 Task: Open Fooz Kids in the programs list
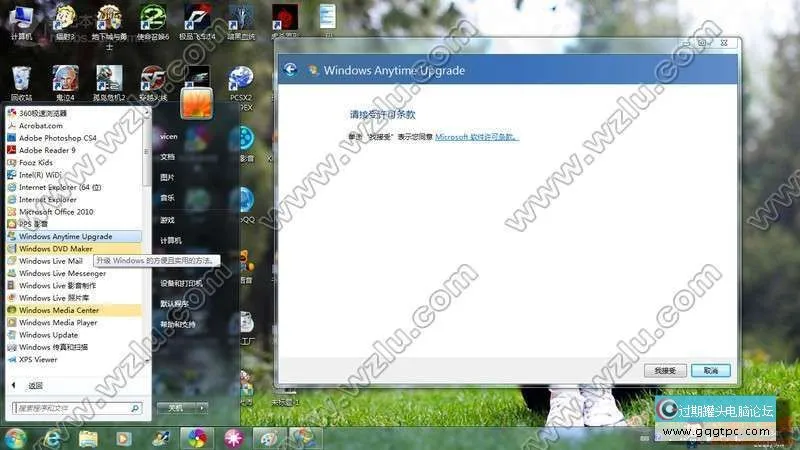[74, 162]
